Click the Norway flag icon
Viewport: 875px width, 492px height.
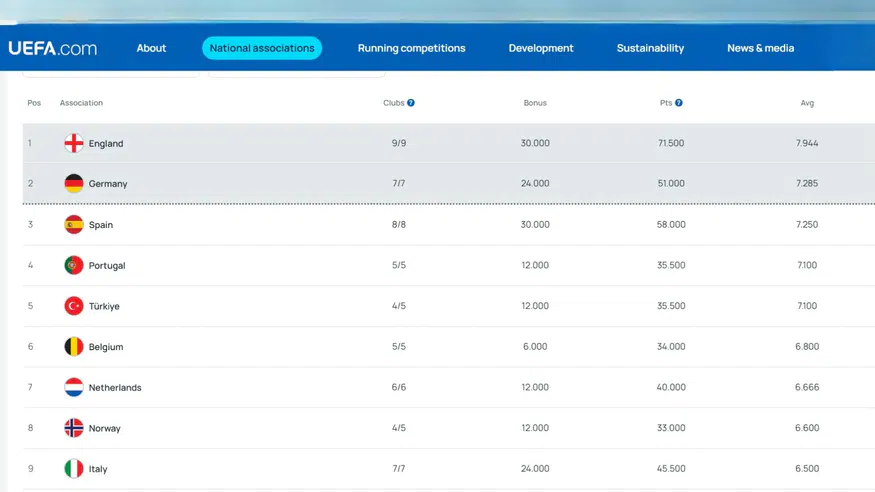tap(74, 428)
